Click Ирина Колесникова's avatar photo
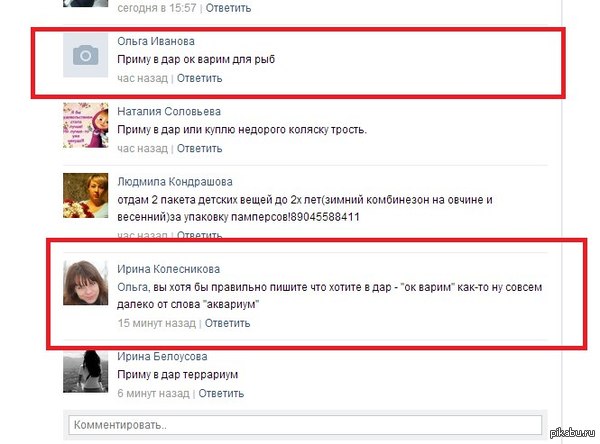 (x=85, y=282)
